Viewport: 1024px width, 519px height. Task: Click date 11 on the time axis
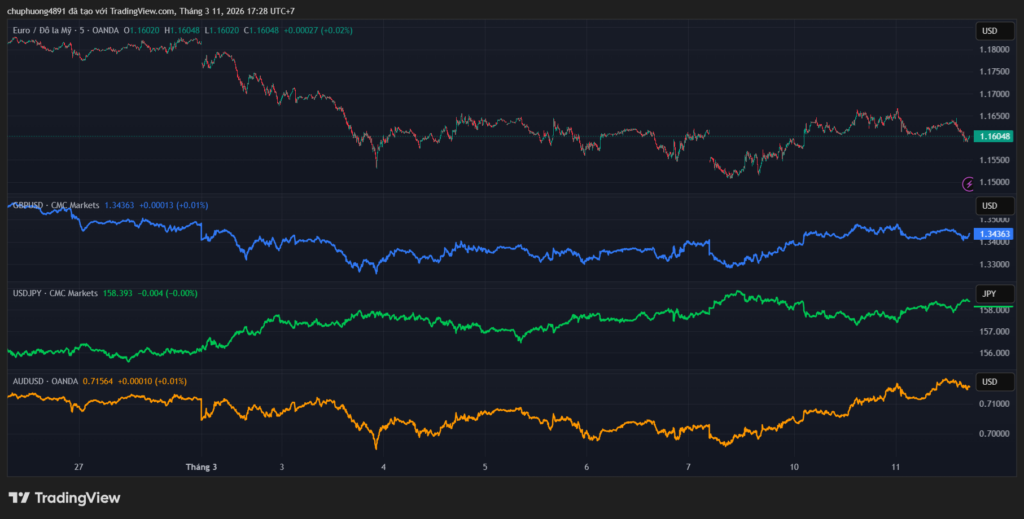[895, 467]
